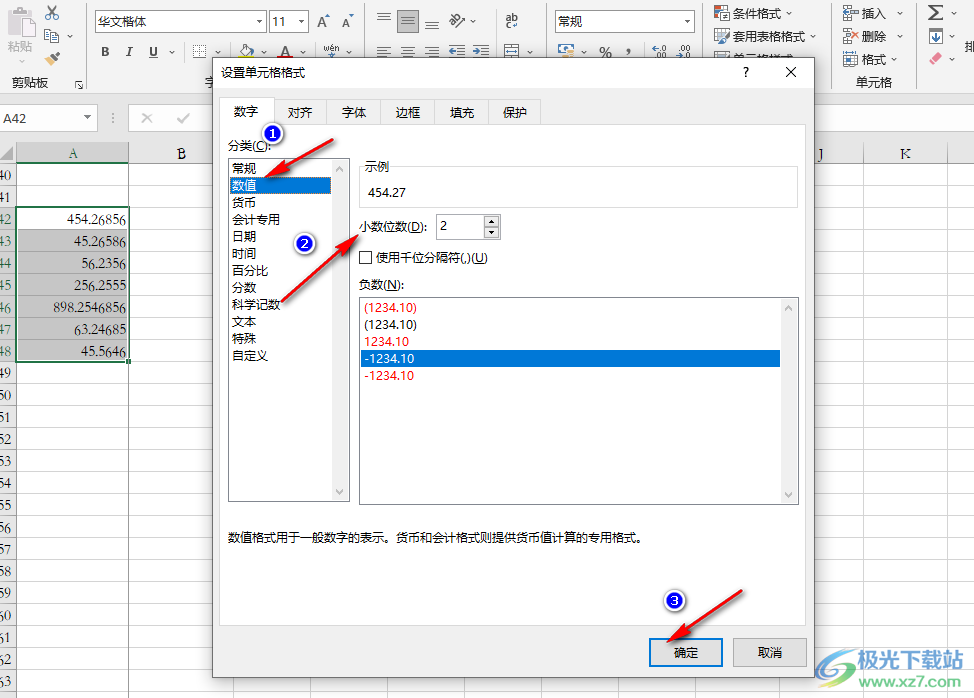Click the Fill down icon
Viewport: 974px width, 698px height.
pos(936,37)
